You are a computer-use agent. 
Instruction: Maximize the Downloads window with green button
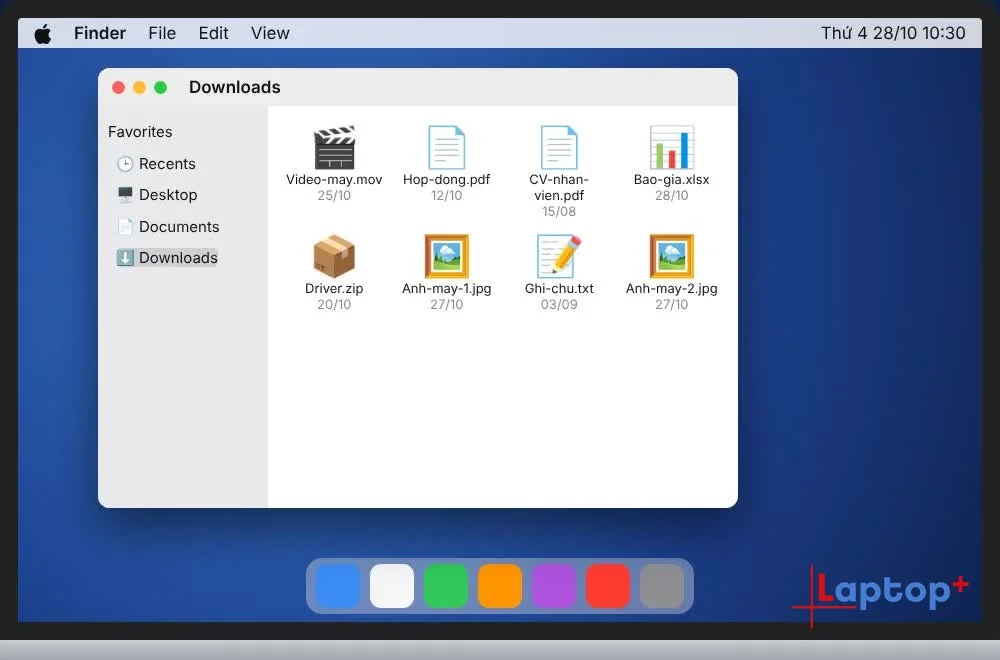pyautogui.click(x=160, y=87)
